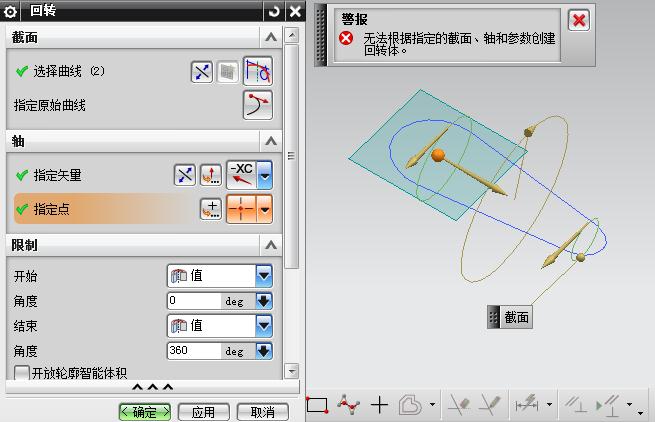This screenshot has width=655, height=422.
Task: Click the 指定原始曲线 label
Action: point(50,105)
